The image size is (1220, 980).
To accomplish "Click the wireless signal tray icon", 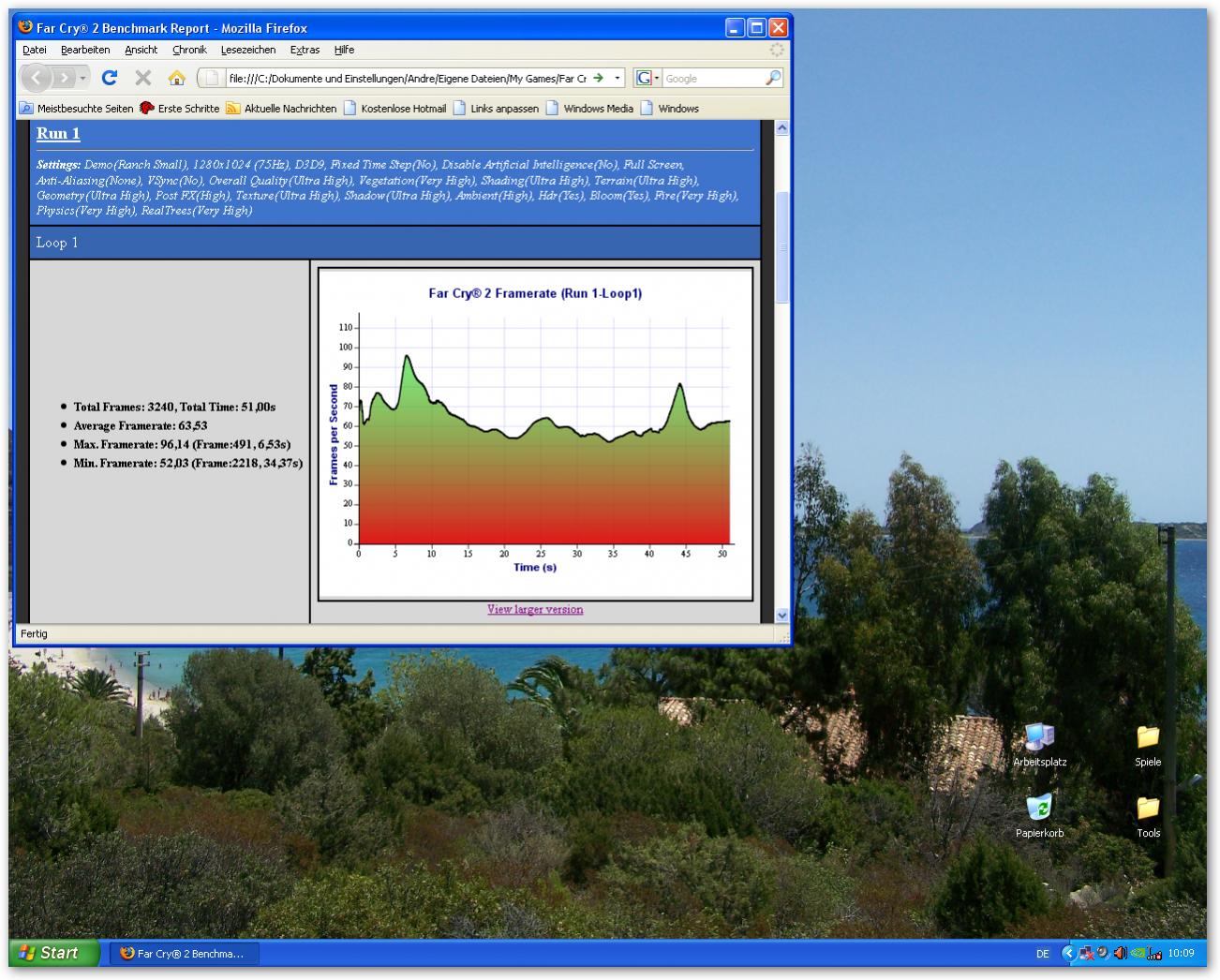I will 1154,954.
